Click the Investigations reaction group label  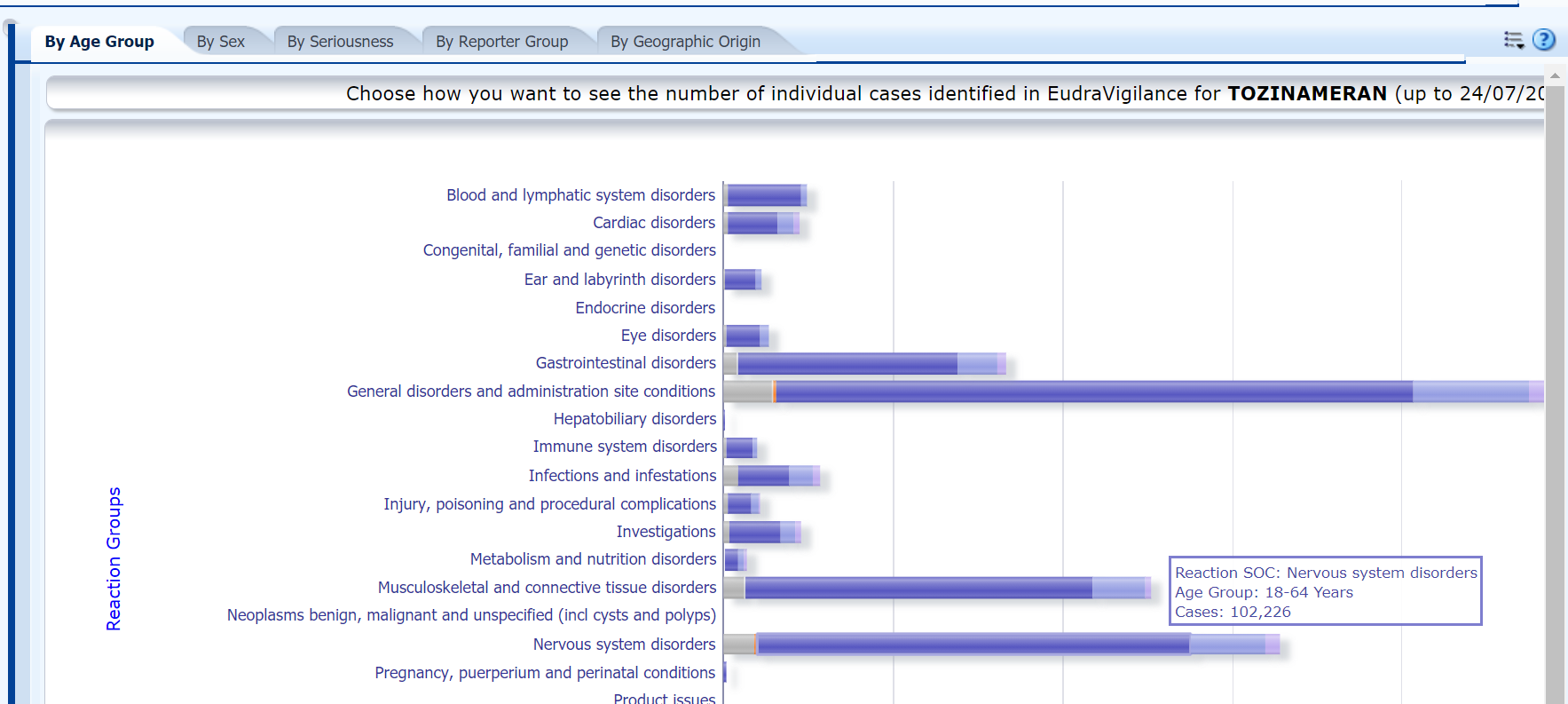tap(666, 532)
